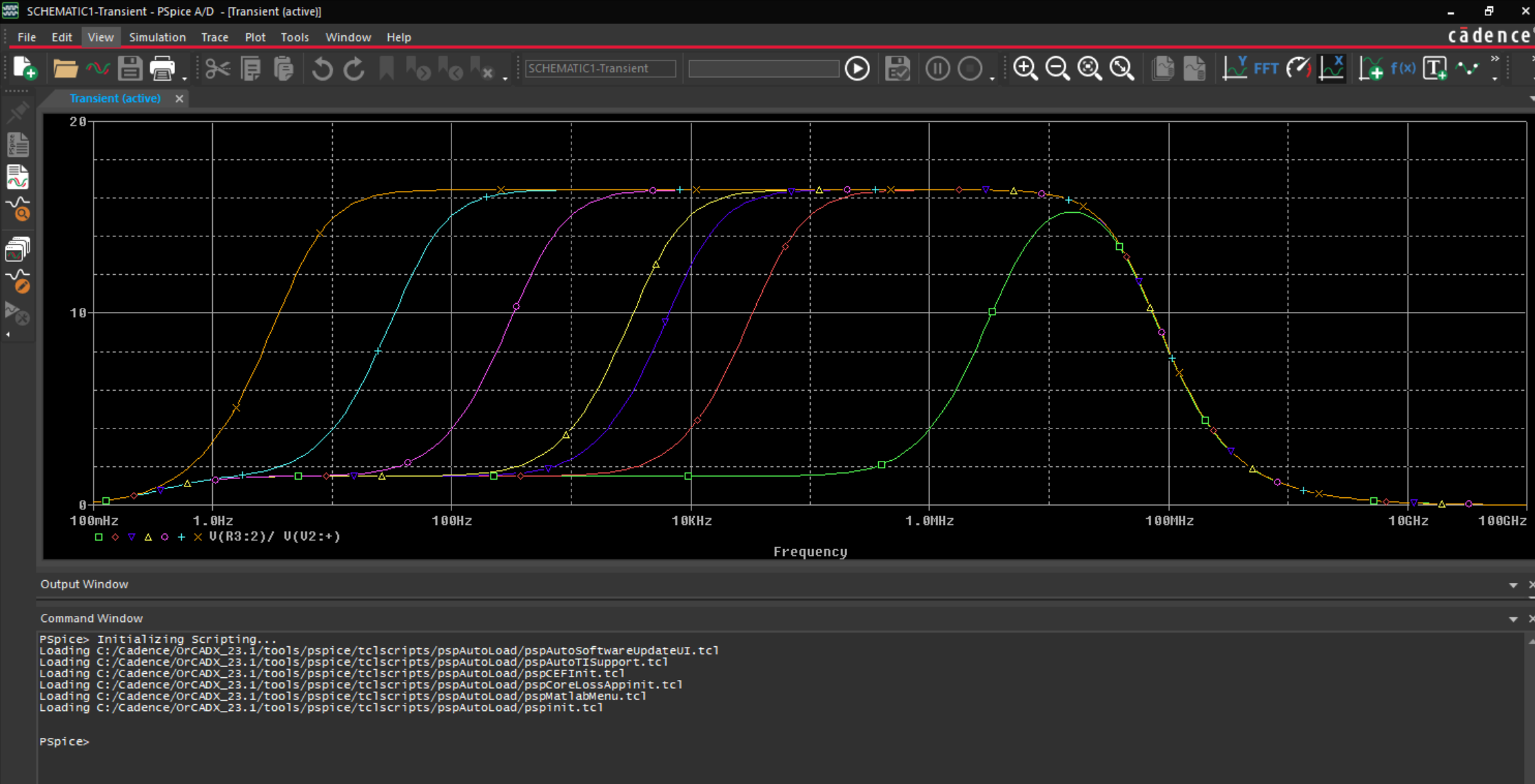Open the Trace menu
1535x784 pixels.
[x=214, y=37]
